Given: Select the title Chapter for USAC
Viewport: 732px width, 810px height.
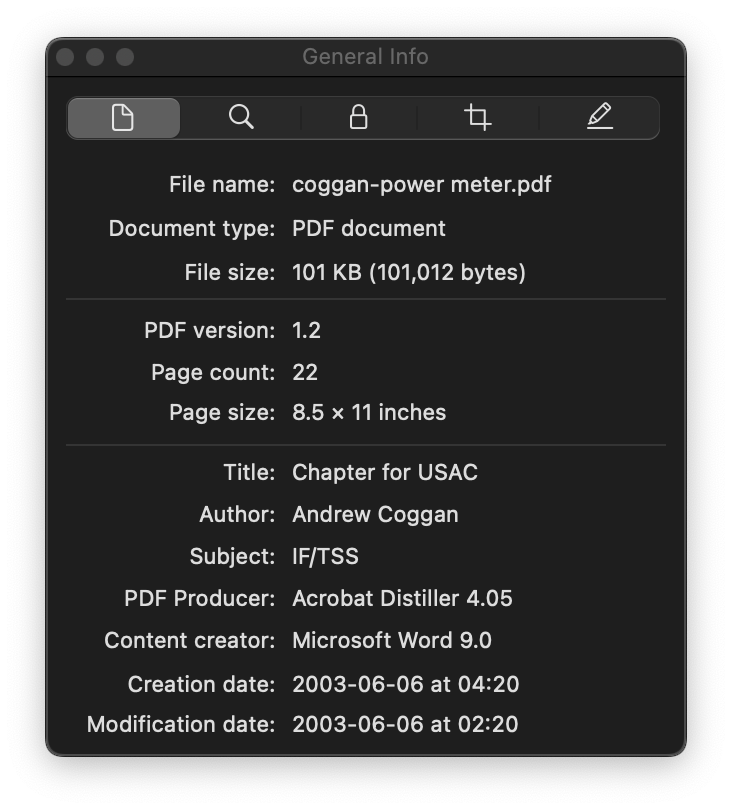Looking at the screenshot, I should pos(385,473).
